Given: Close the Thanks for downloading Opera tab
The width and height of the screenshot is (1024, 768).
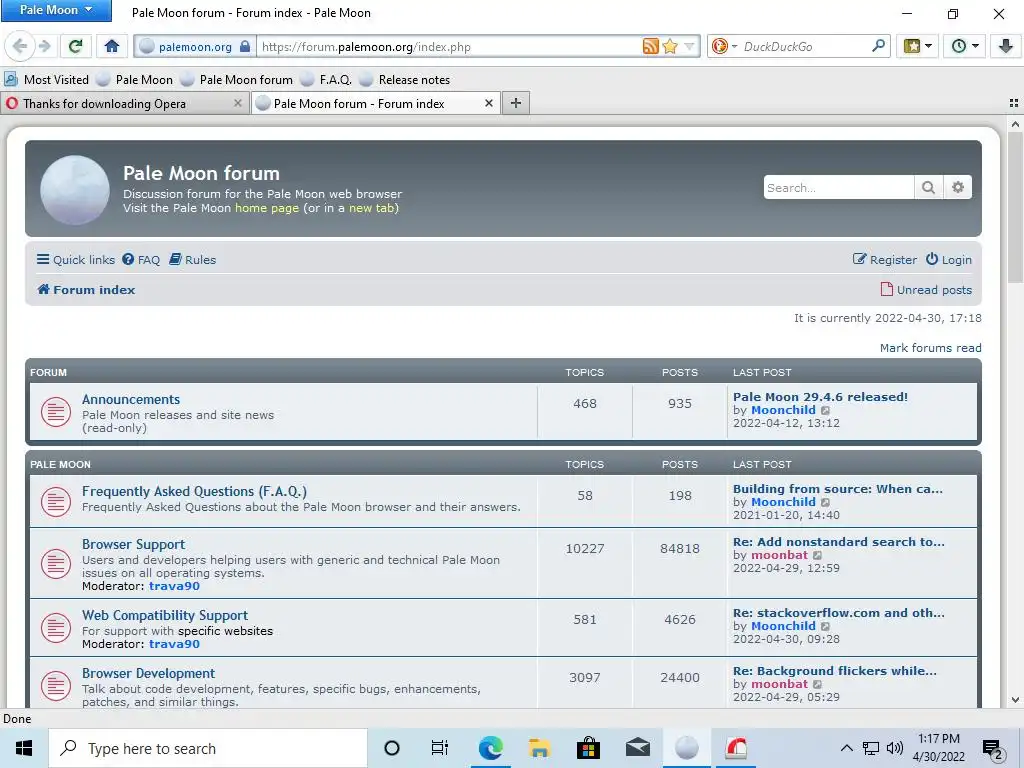Looking at the screenshot, I should pos(238,103).
